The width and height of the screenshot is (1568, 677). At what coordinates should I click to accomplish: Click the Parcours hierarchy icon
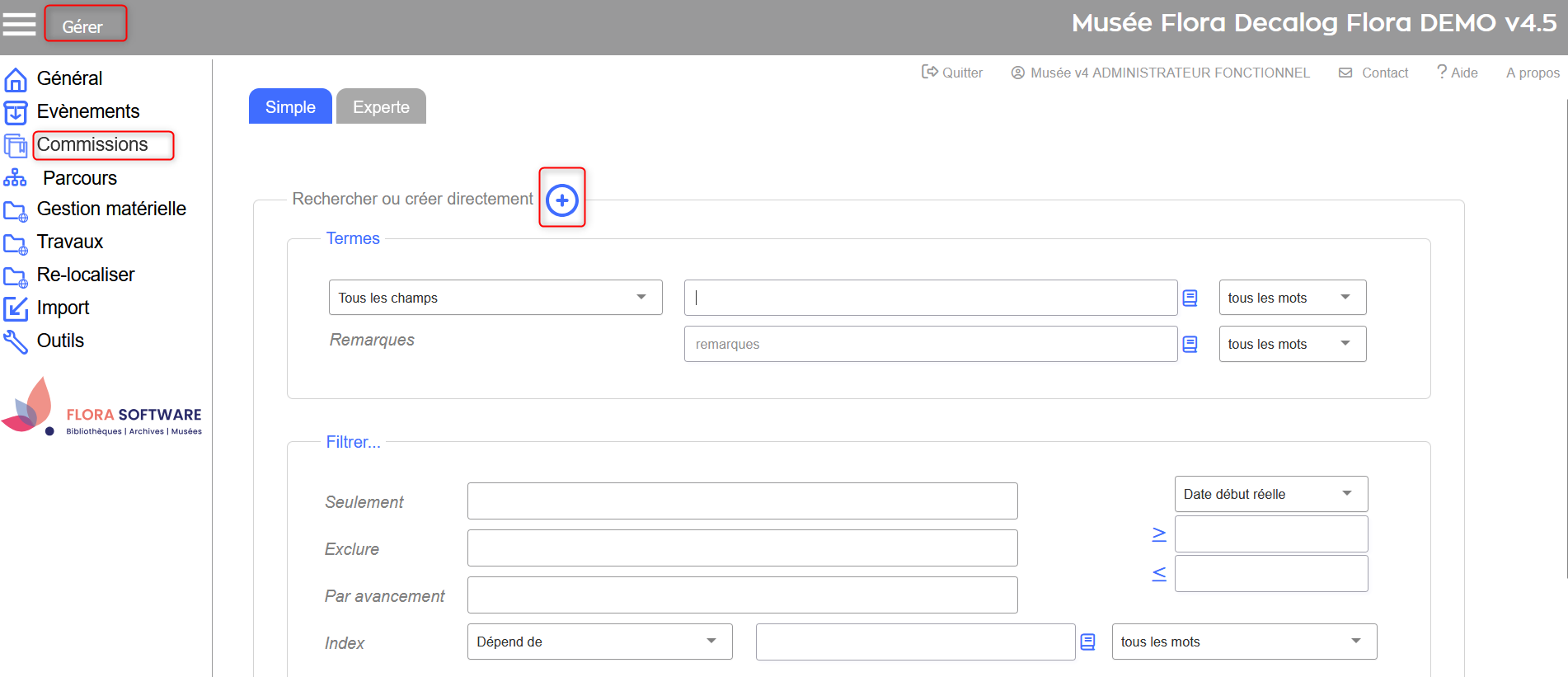15,178
